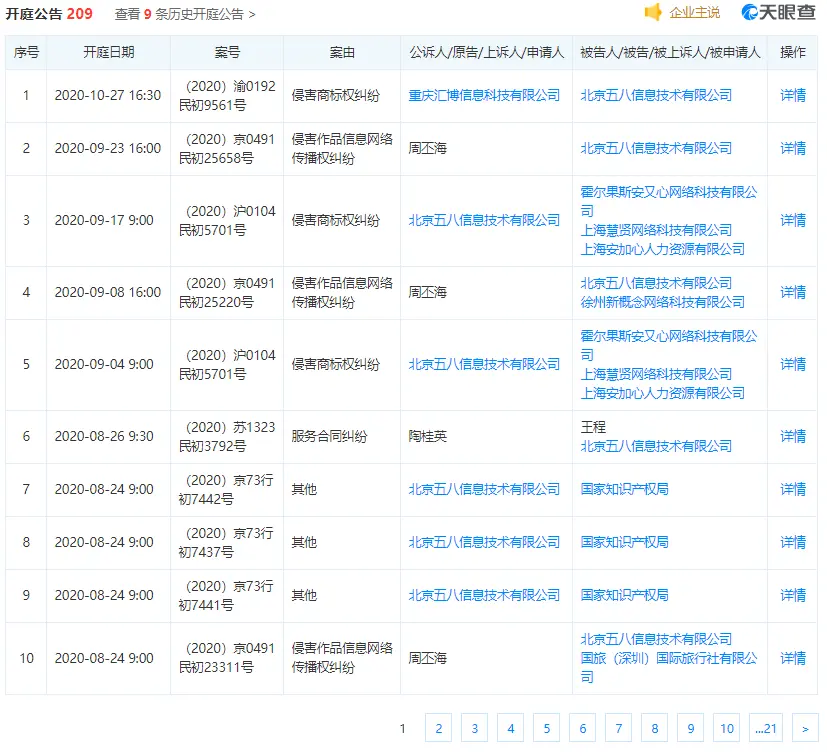Open 详情 for the last row

tap(791, 658)
